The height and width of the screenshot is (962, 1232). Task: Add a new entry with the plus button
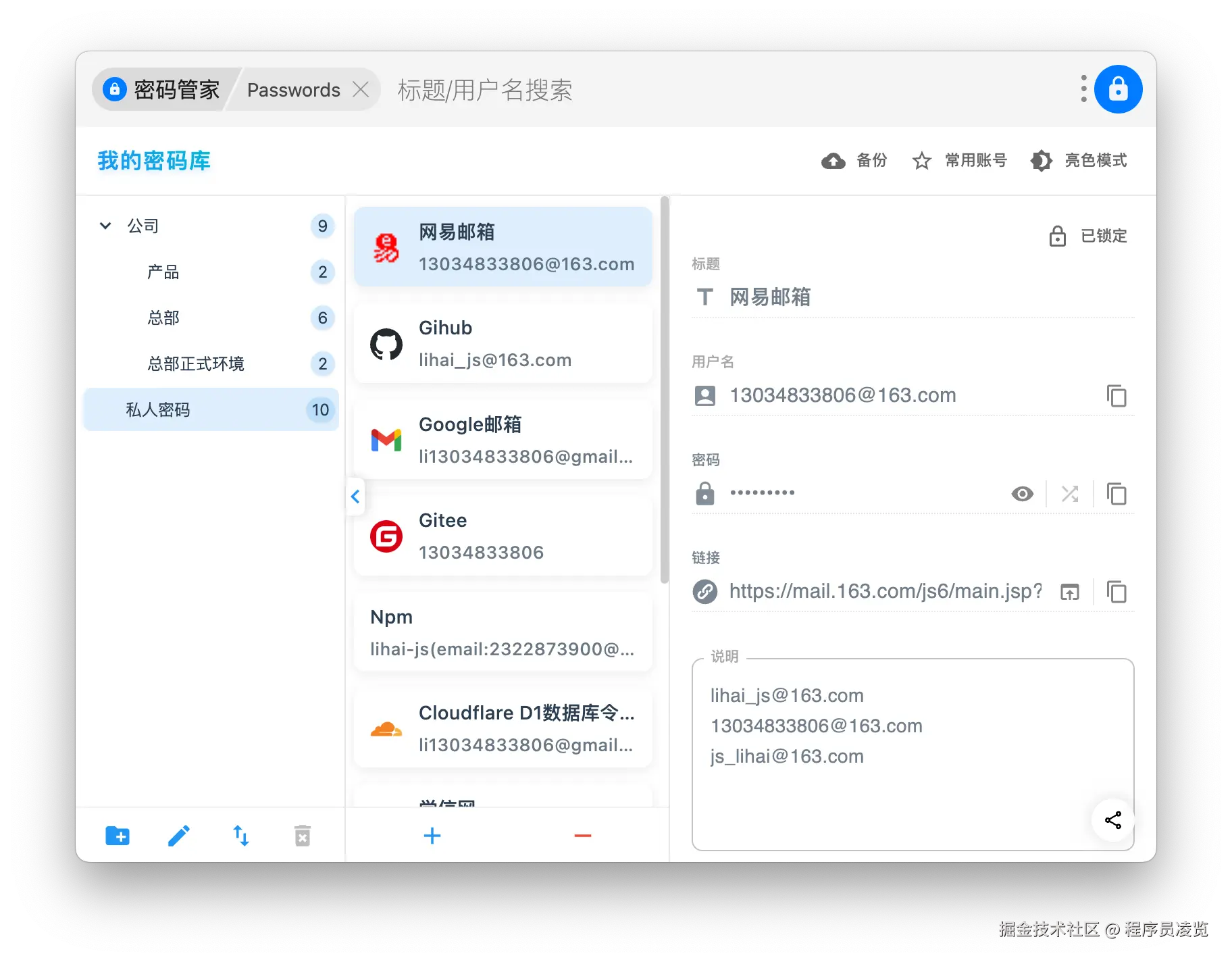pyautogui.click(x=432, y=835)
